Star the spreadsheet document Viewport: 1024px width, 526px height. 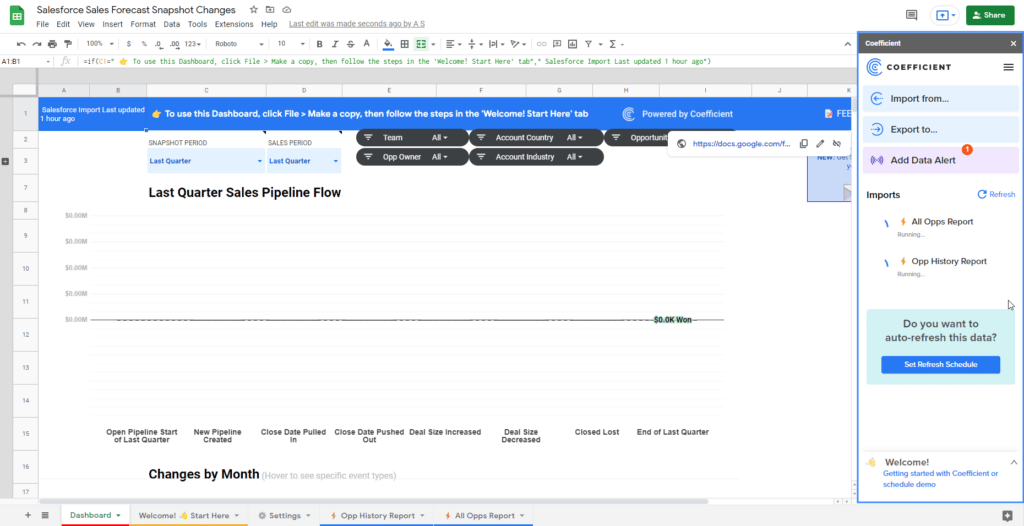tap(253, 10)
